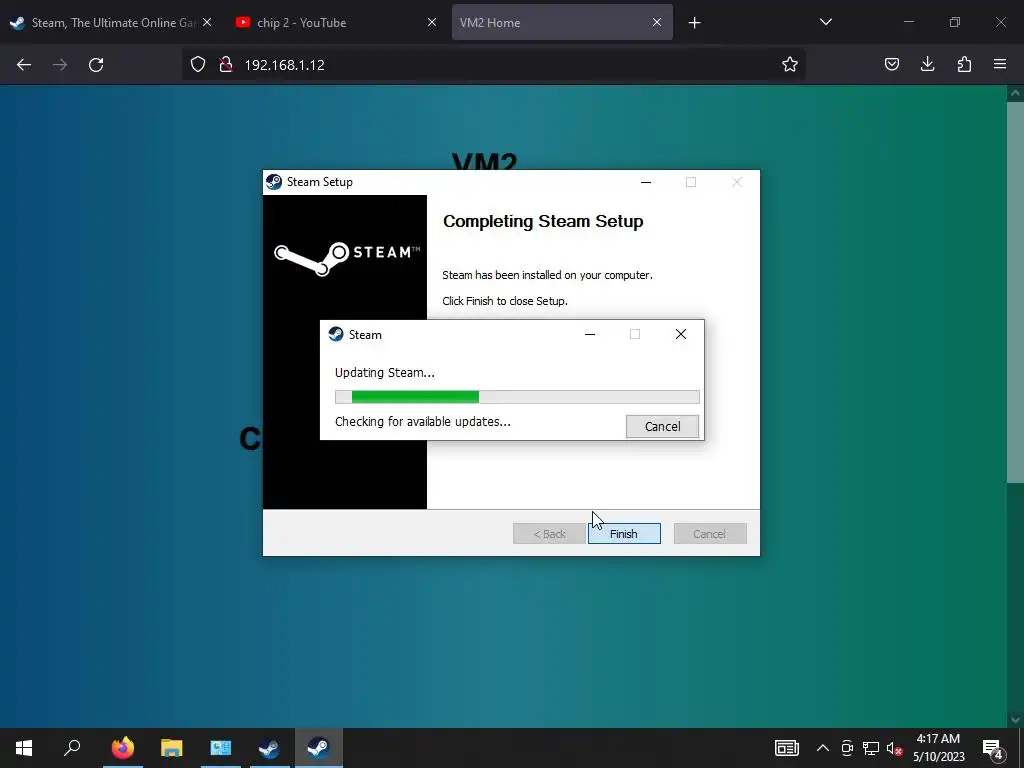Image resolution: width=1024 pixels, height=768 pixels.
Task: Open the news and interests taskbar icon
Action: coord(787,748)
